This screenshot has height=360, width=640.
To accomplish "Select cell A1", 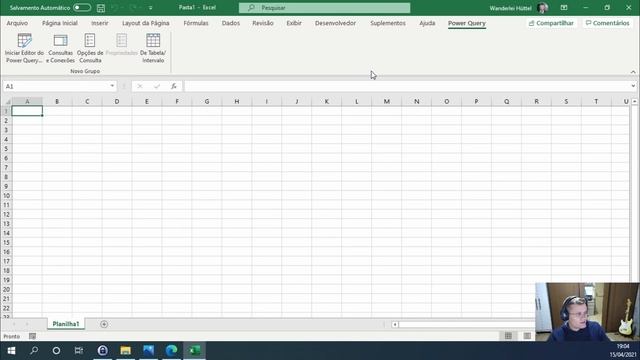I will (x=27, y=111).
